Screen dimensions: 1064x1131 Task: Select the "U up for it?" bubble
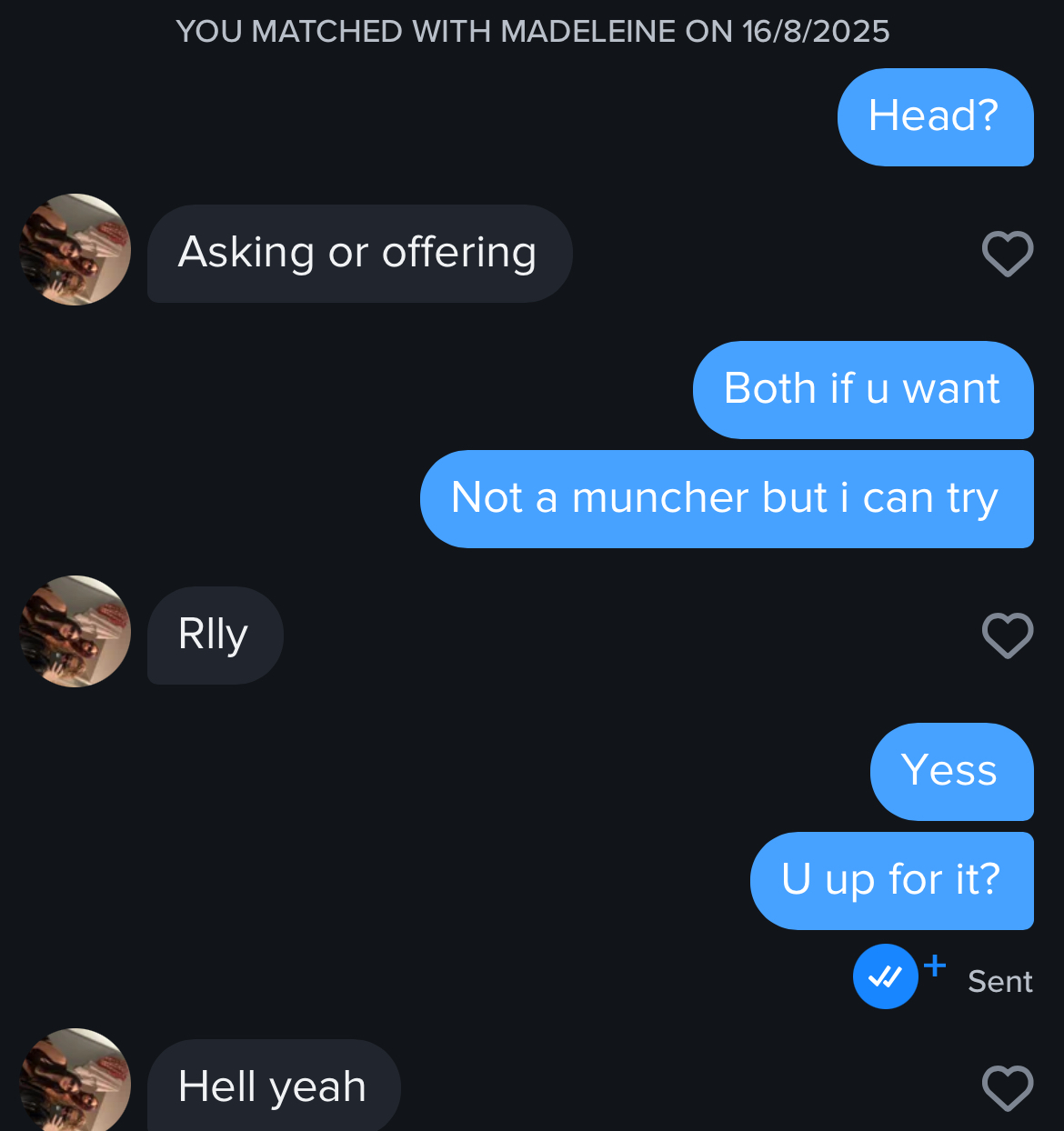(x=891, y=881)
